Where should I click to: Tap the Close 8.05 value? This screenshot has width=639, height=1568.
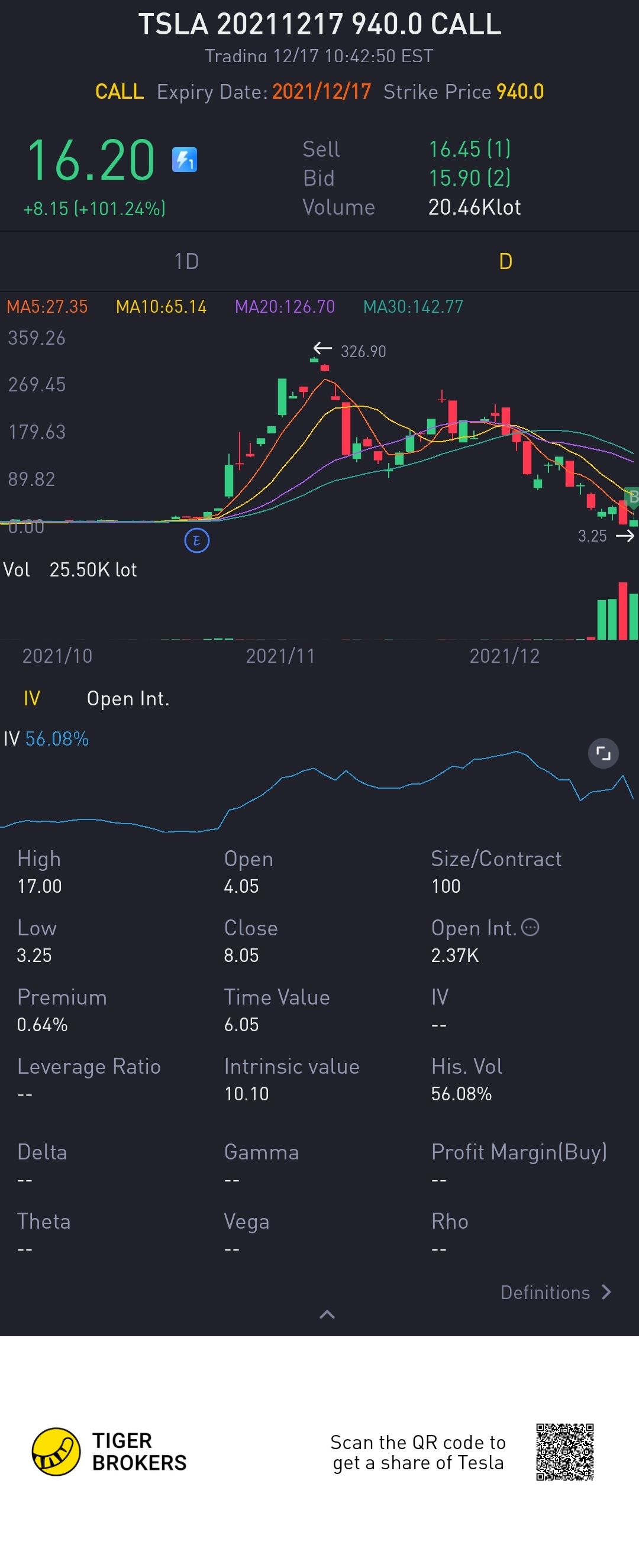pyautogui.click(x=241, y=955)
